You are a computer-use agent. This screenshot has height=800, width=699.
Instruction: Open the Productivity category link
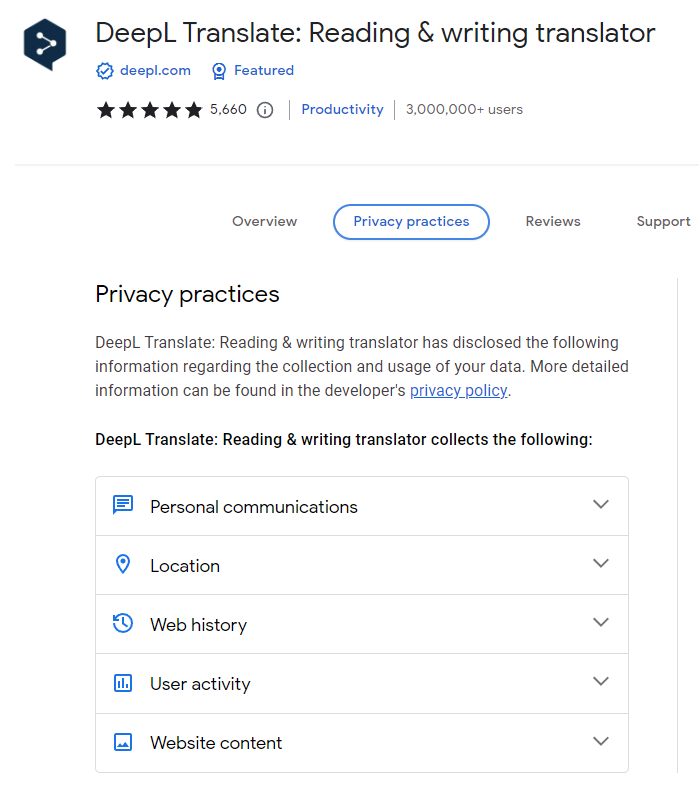pyautogui.click(x=342, y=109)
